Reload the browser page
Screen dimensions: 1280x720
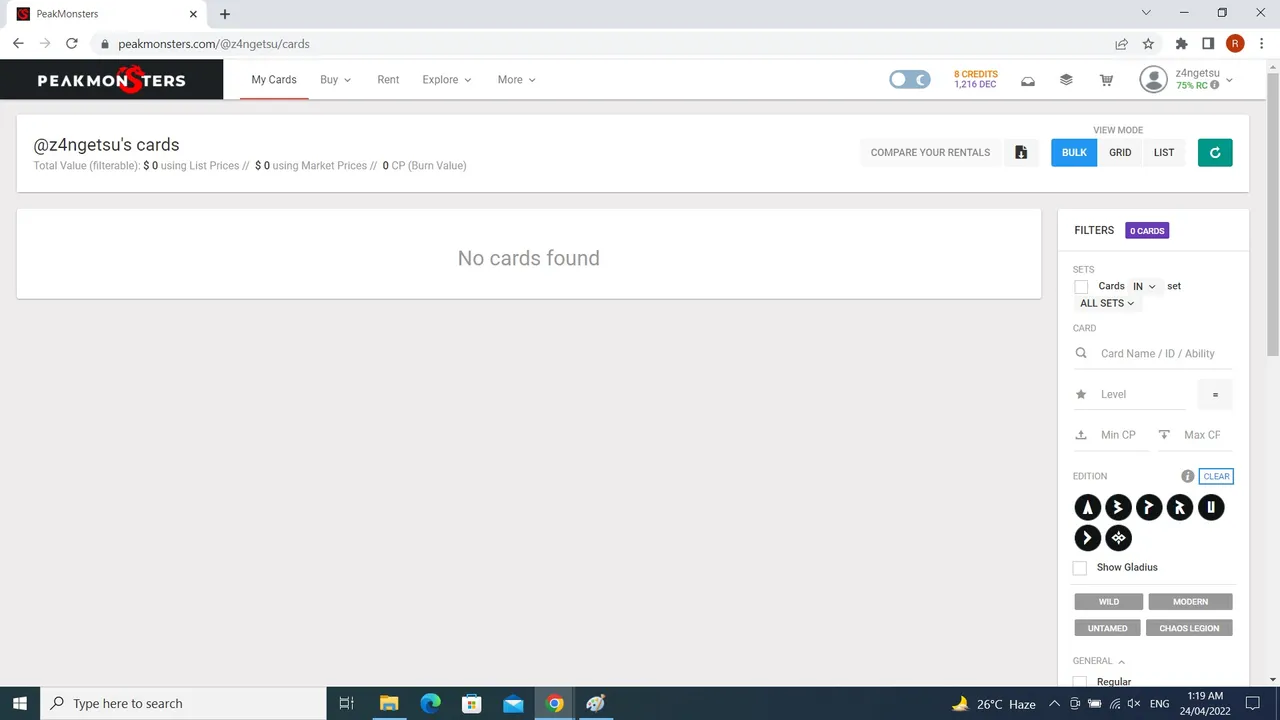coord(72,44)
